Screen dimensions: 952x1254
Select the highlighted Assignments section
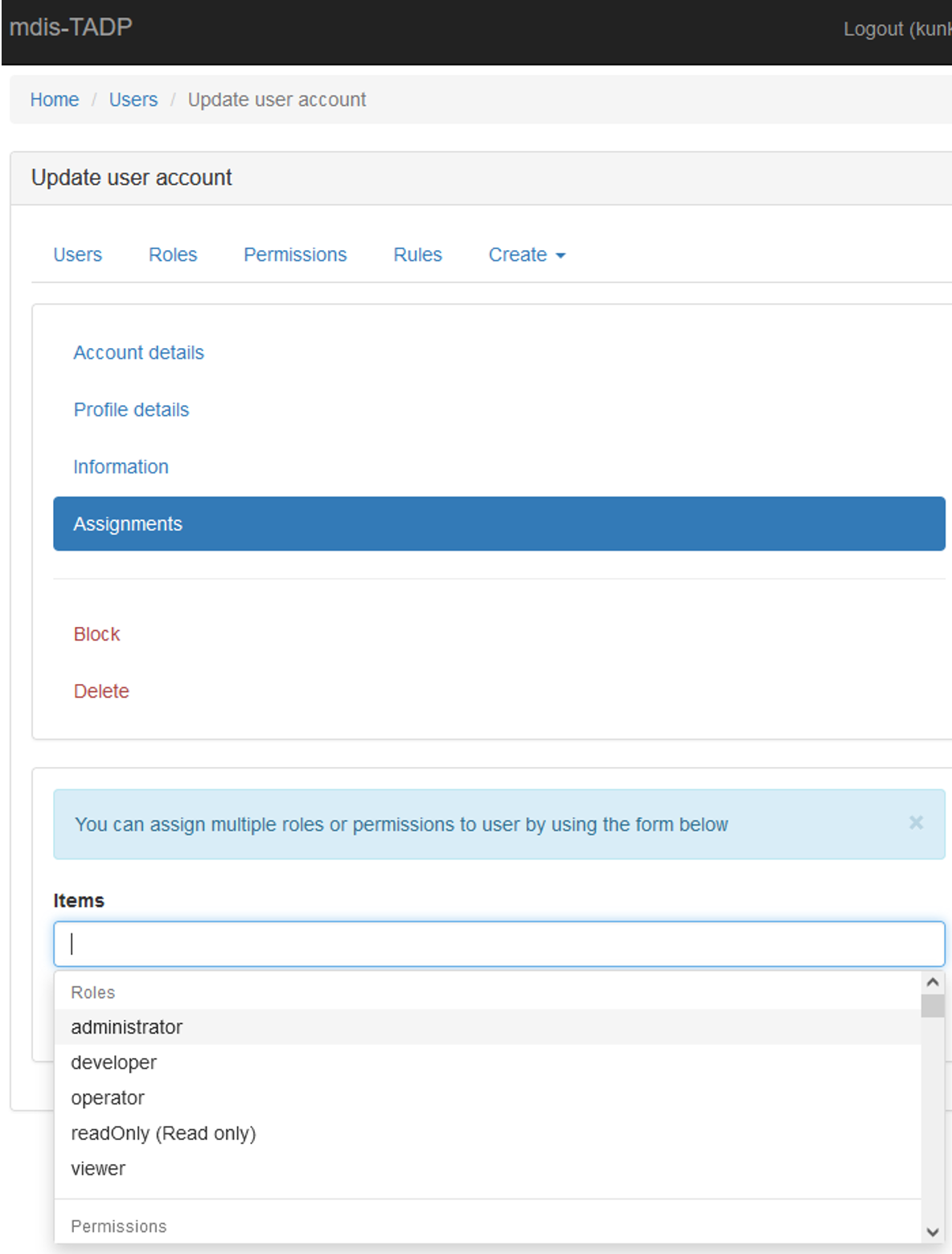[128, 523]
